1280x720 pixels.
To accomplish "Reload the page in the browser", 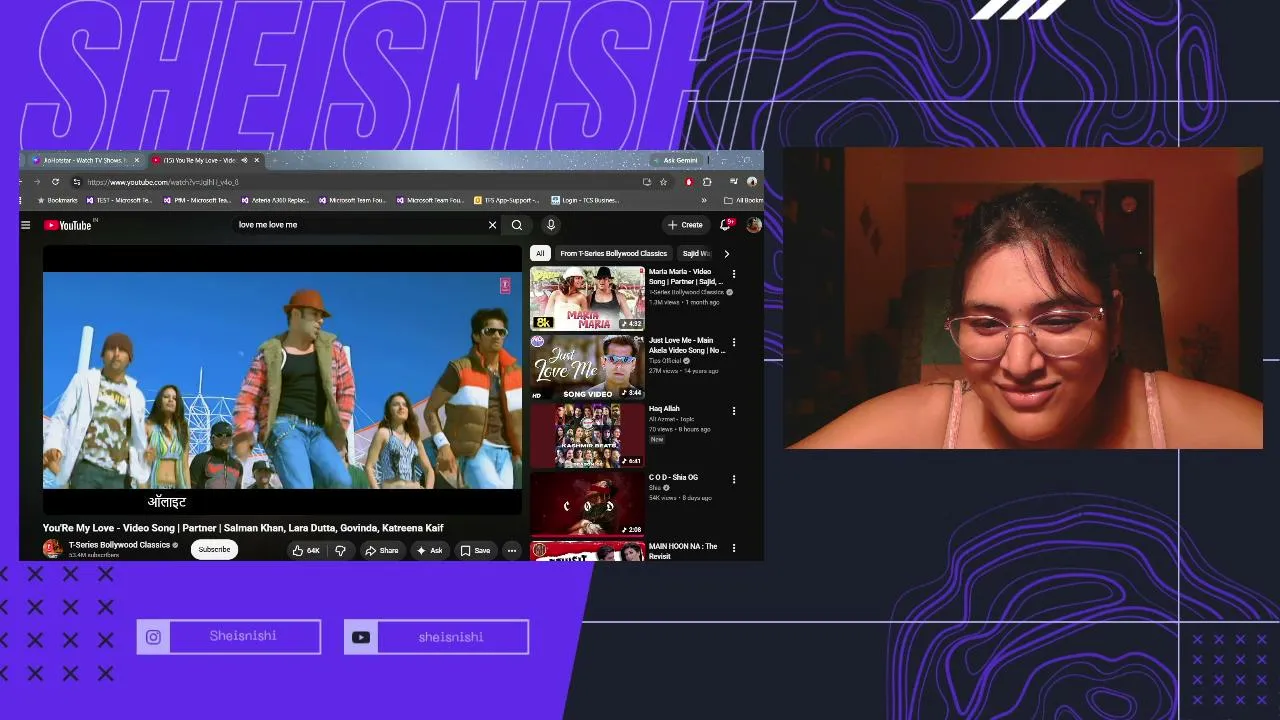I will [55, 182].
